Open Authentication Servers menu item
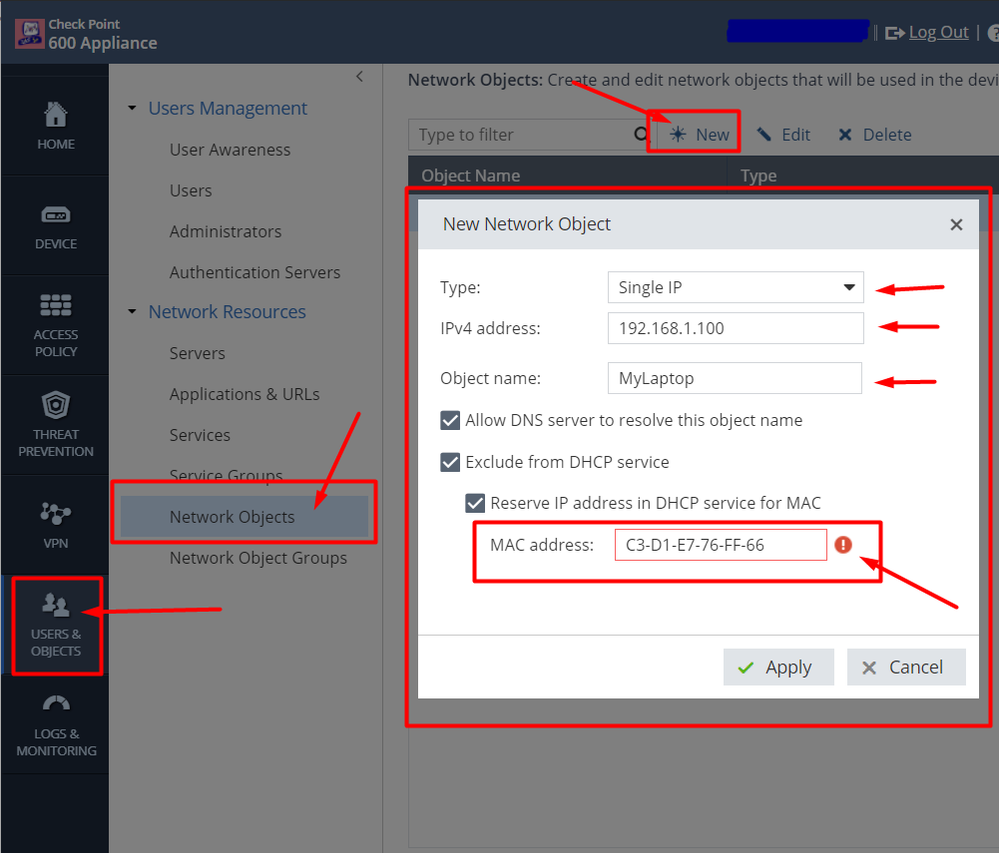This screenshot has height=853, width=999. pyautogui.click(x=255, y=272)
